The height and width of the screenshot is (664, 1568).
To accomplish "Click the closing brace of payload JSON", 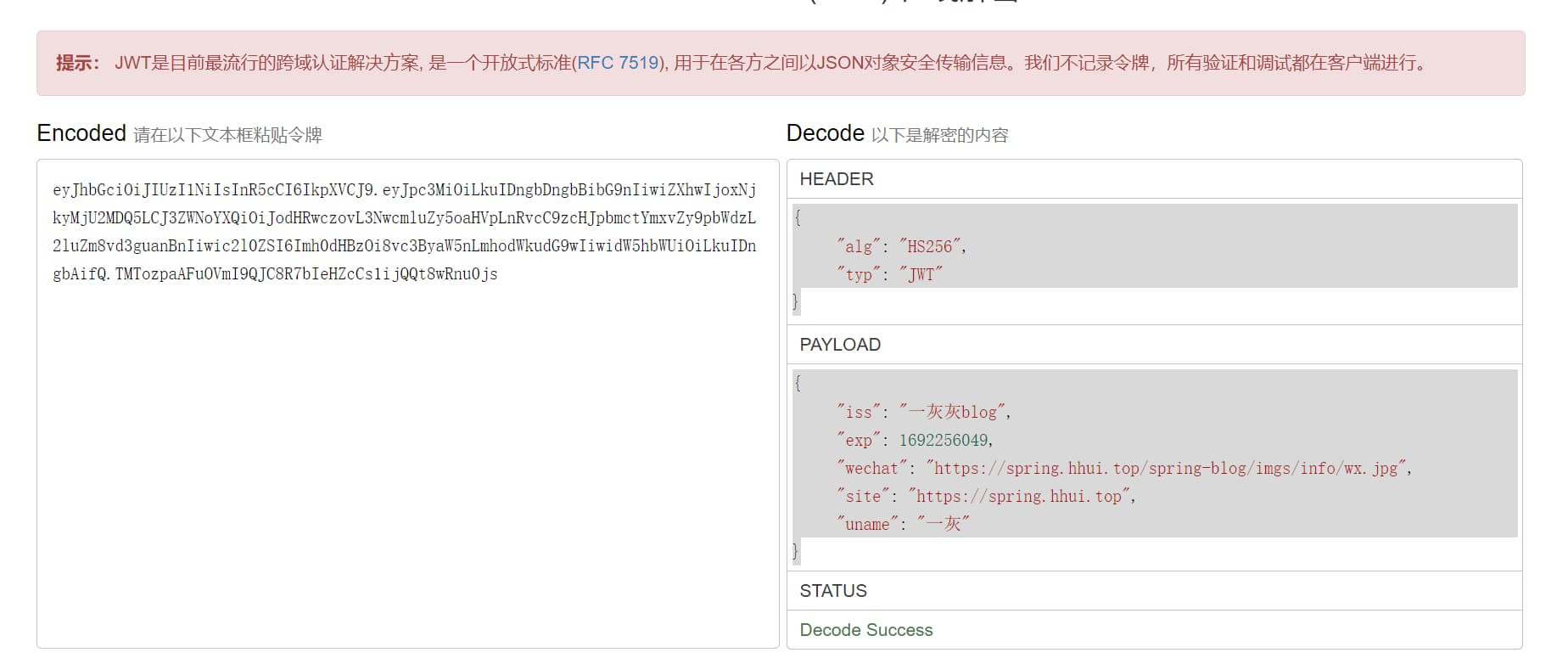I will [x=796, y=551].
